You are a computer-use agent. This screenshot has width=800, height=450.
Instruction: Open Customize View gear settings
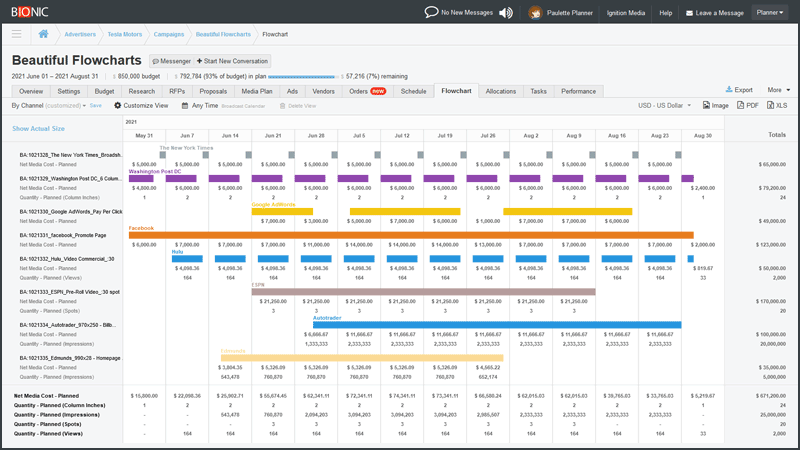click(x=141, y=106)
